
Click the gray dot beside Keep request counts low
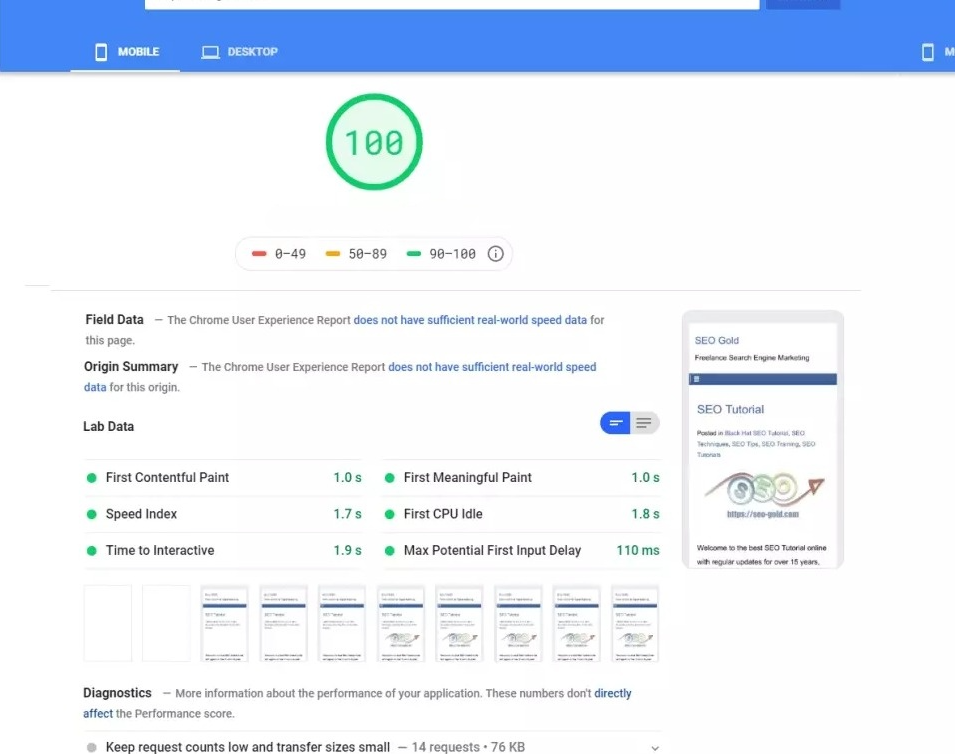pos(92,747)
